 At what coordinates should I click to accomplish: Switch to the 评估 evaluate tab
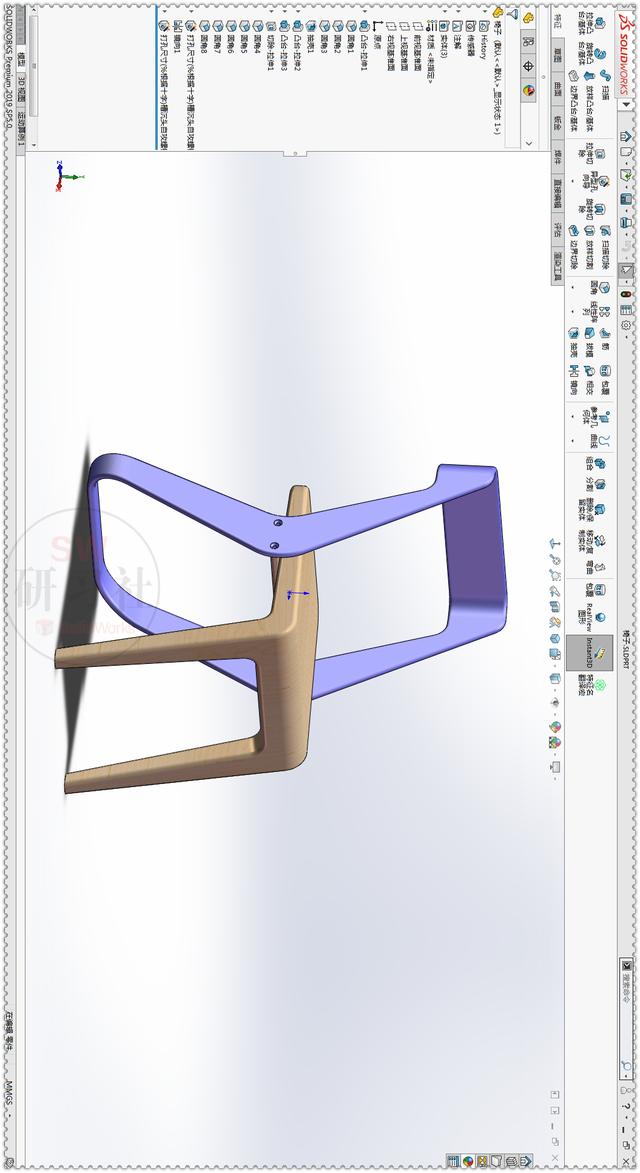tap(559, 229)
